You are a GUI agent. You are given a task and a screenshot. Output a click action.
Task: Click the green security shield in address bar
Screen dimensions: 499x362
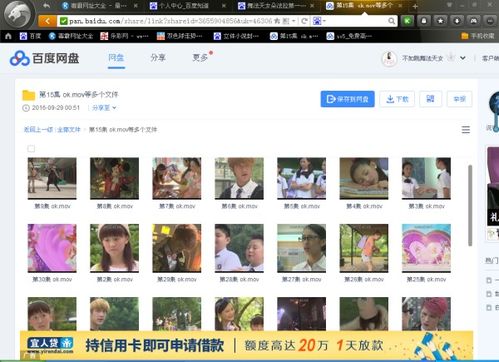pos(63,21)
